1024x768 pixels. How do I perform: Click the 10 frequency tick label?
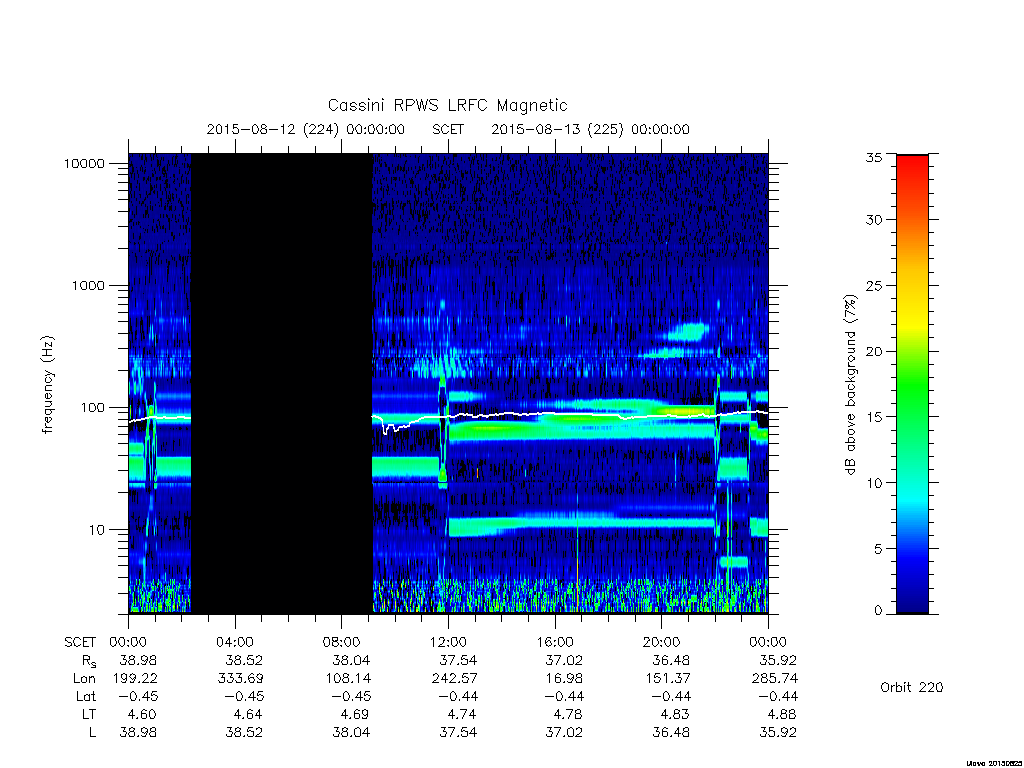click(97, 530)
